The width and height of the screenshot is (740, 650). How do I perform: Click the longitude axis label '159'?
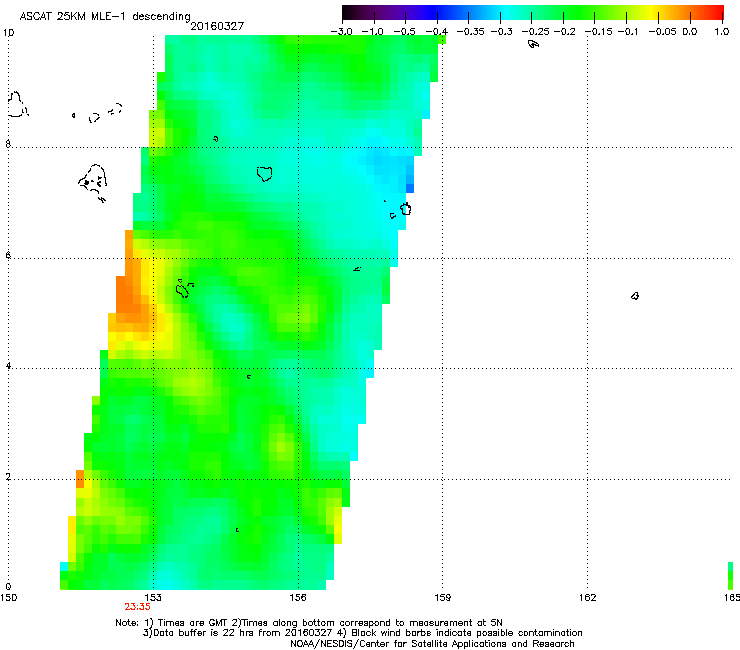coord(443,598)
